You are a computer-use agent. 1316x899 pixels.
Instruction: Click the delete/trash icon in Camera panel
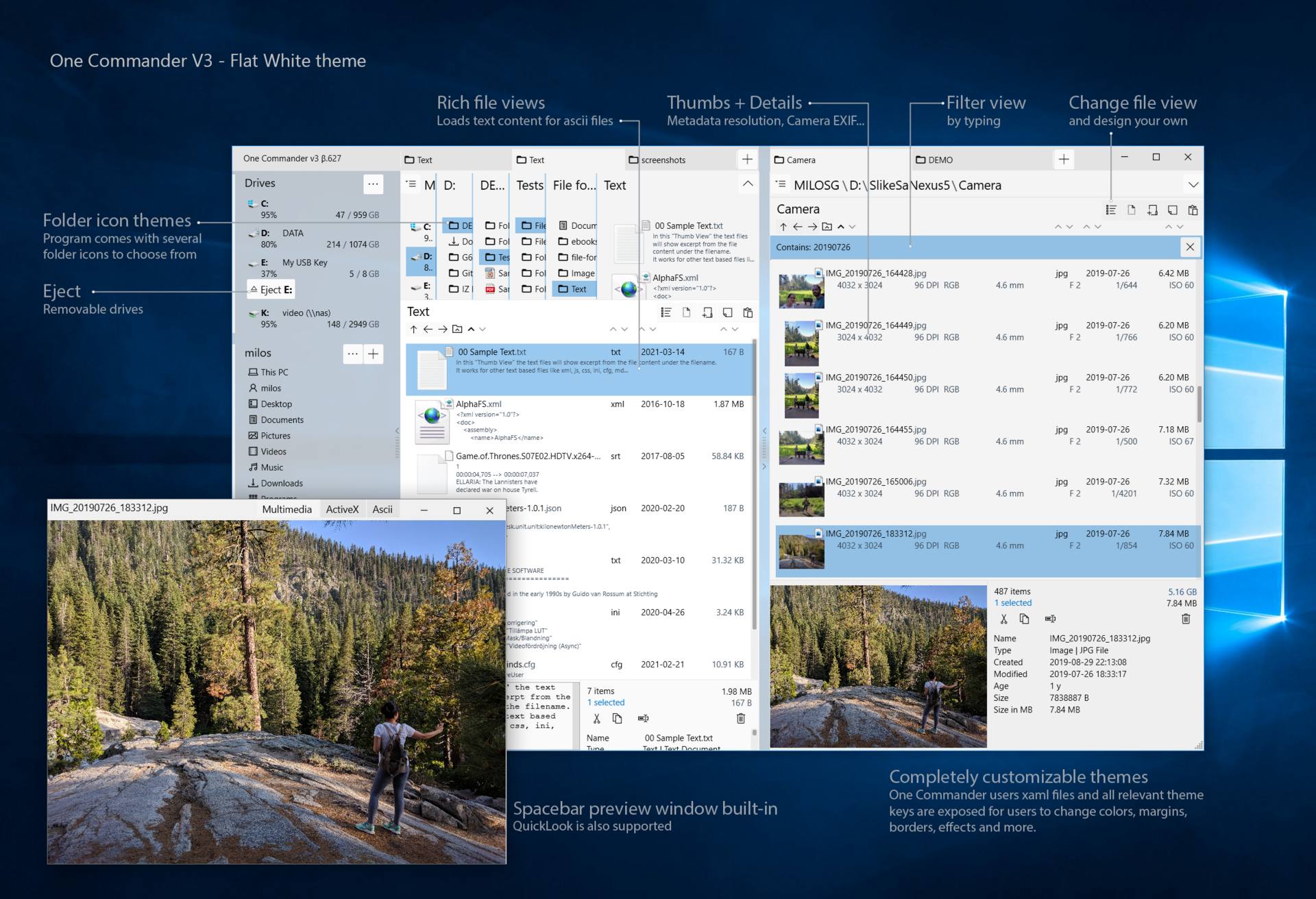click(x=1183, y=620)
